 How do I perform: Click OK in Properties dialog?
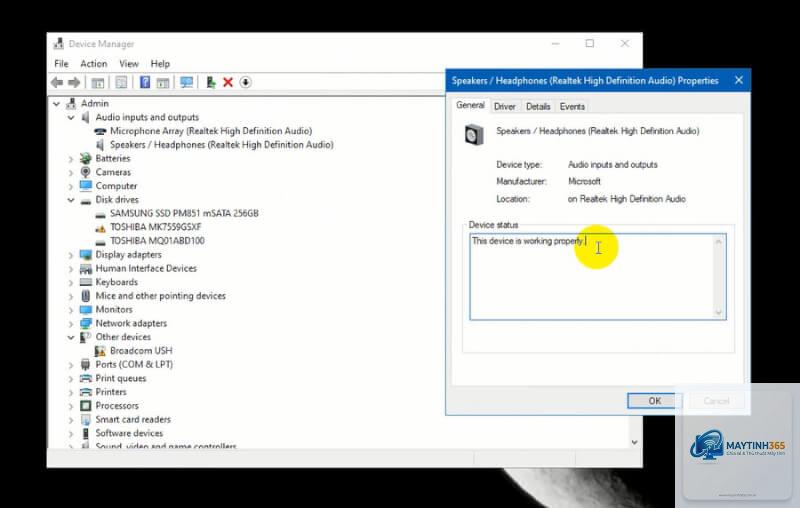click(655, 401)
